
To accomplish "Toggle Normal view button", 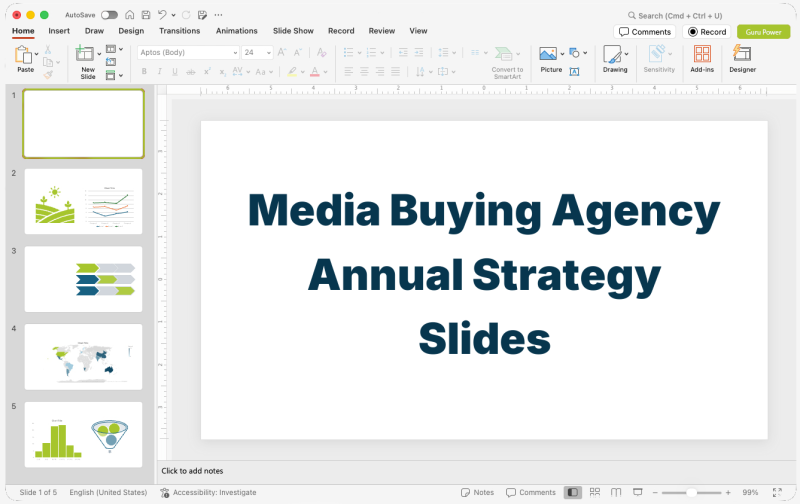I will tap(573, 492).
